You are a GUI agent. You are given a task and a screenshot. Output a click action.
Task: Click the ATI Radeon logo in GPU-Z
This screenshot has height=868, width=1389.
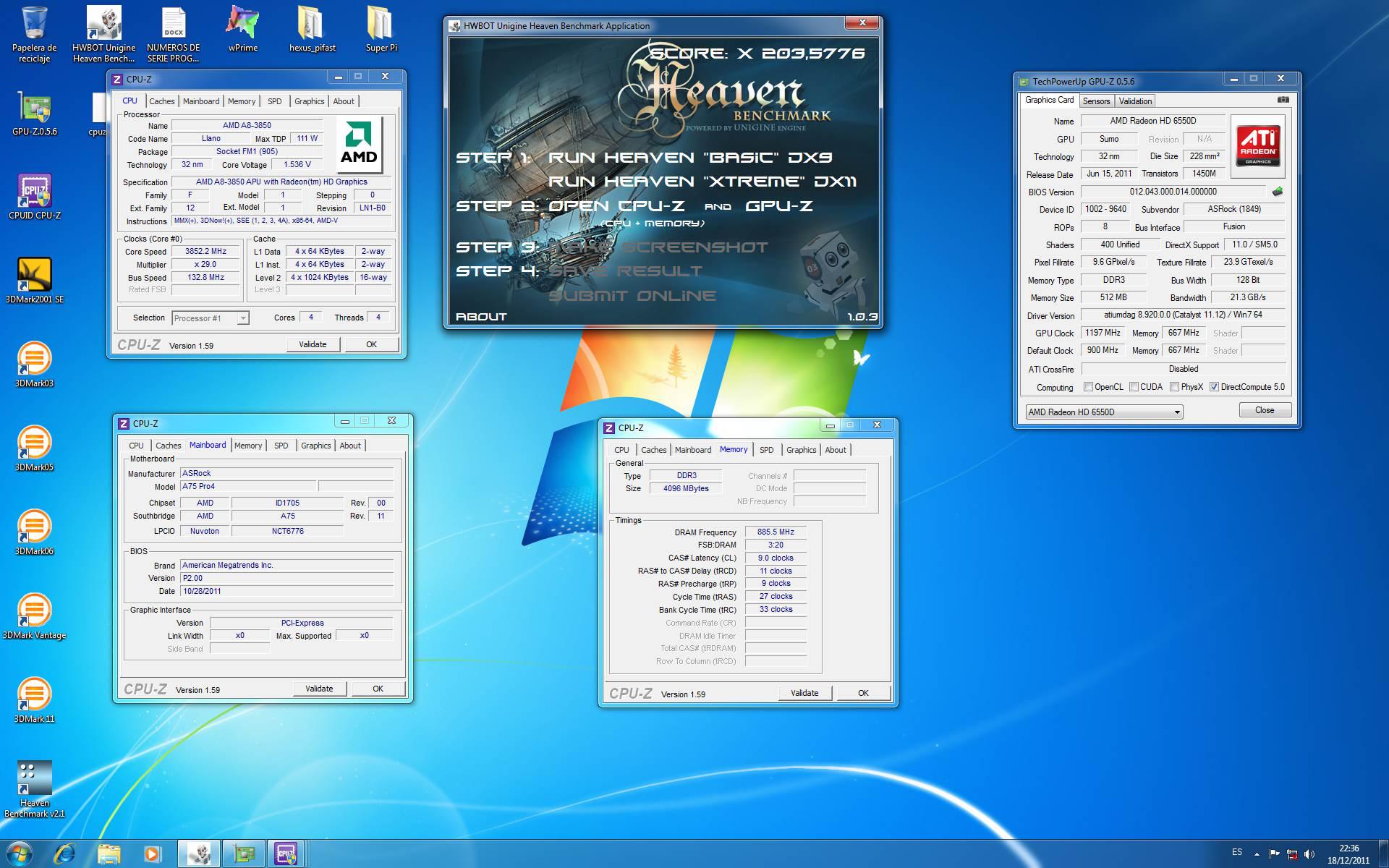(1258, 146)
